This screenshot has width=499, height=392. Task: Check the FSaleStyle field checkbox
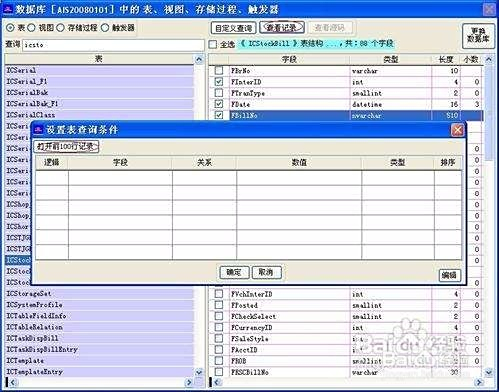point(219,339)
